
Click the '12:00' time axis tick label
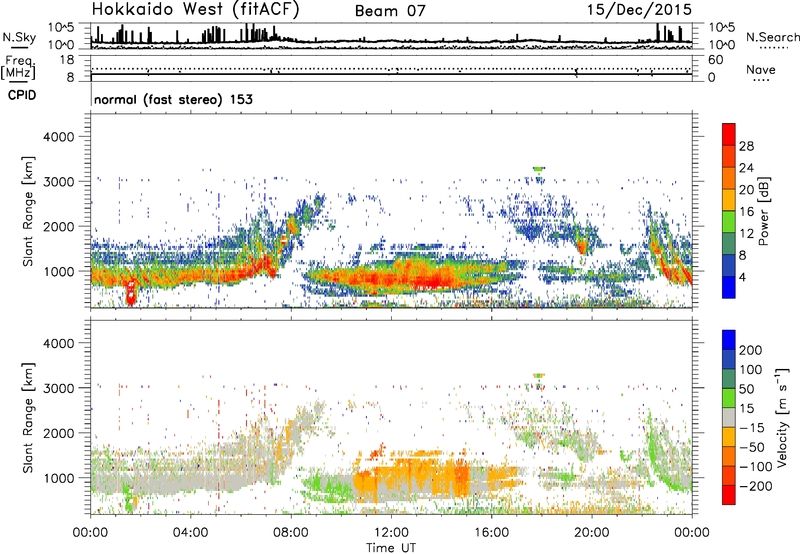(391, 533)
